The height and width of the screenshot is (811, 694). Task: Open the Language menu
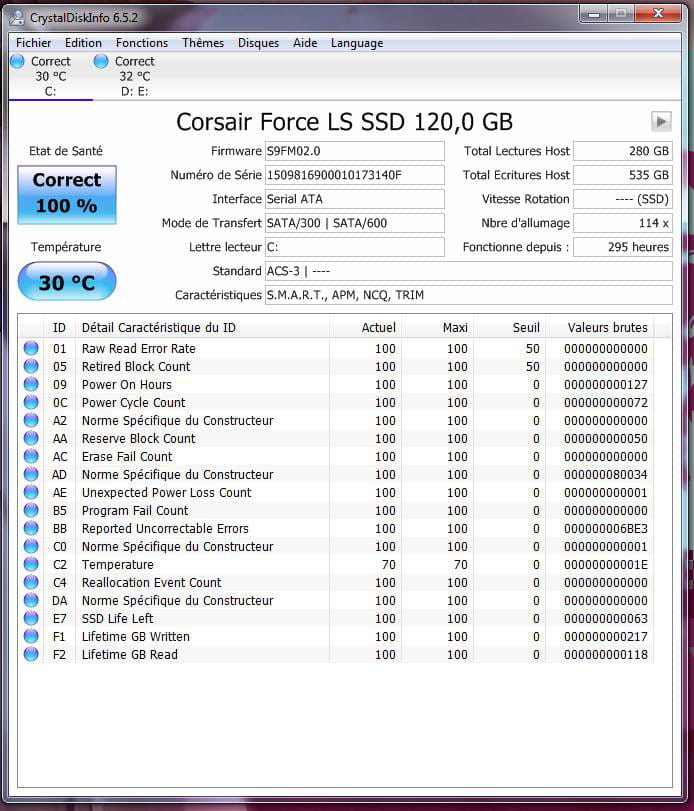click(357, 43)
